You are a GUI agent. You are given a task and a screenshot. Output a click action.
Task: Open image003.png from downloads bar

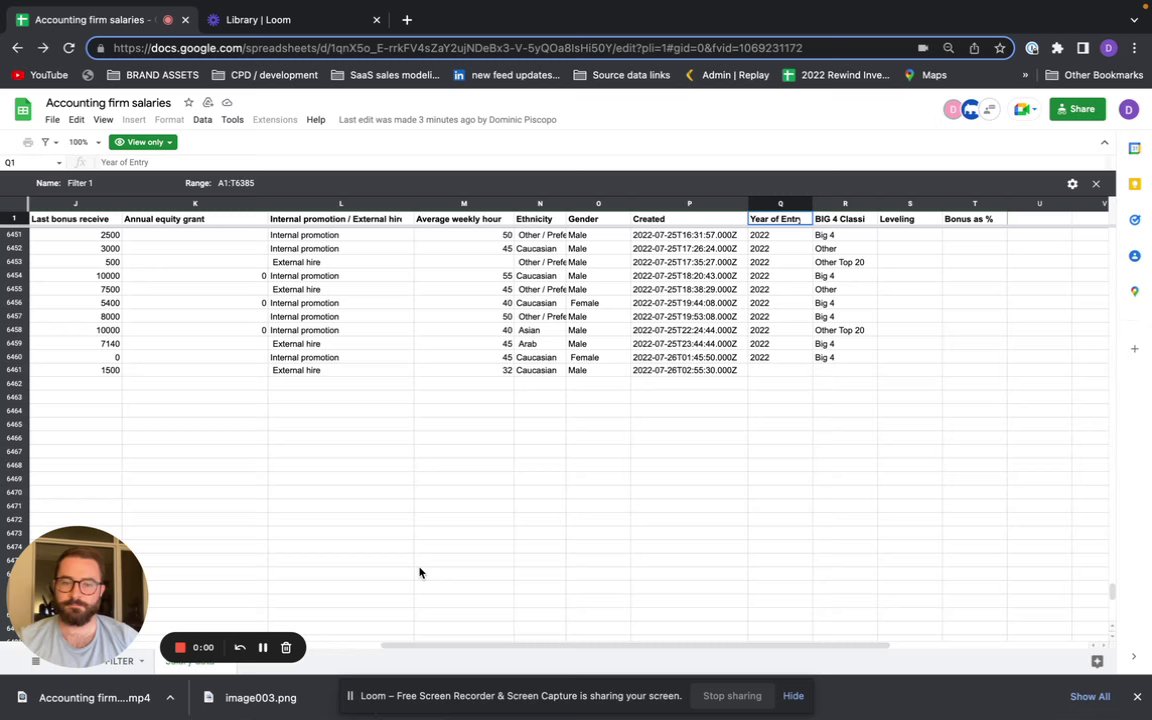[250, 697]
